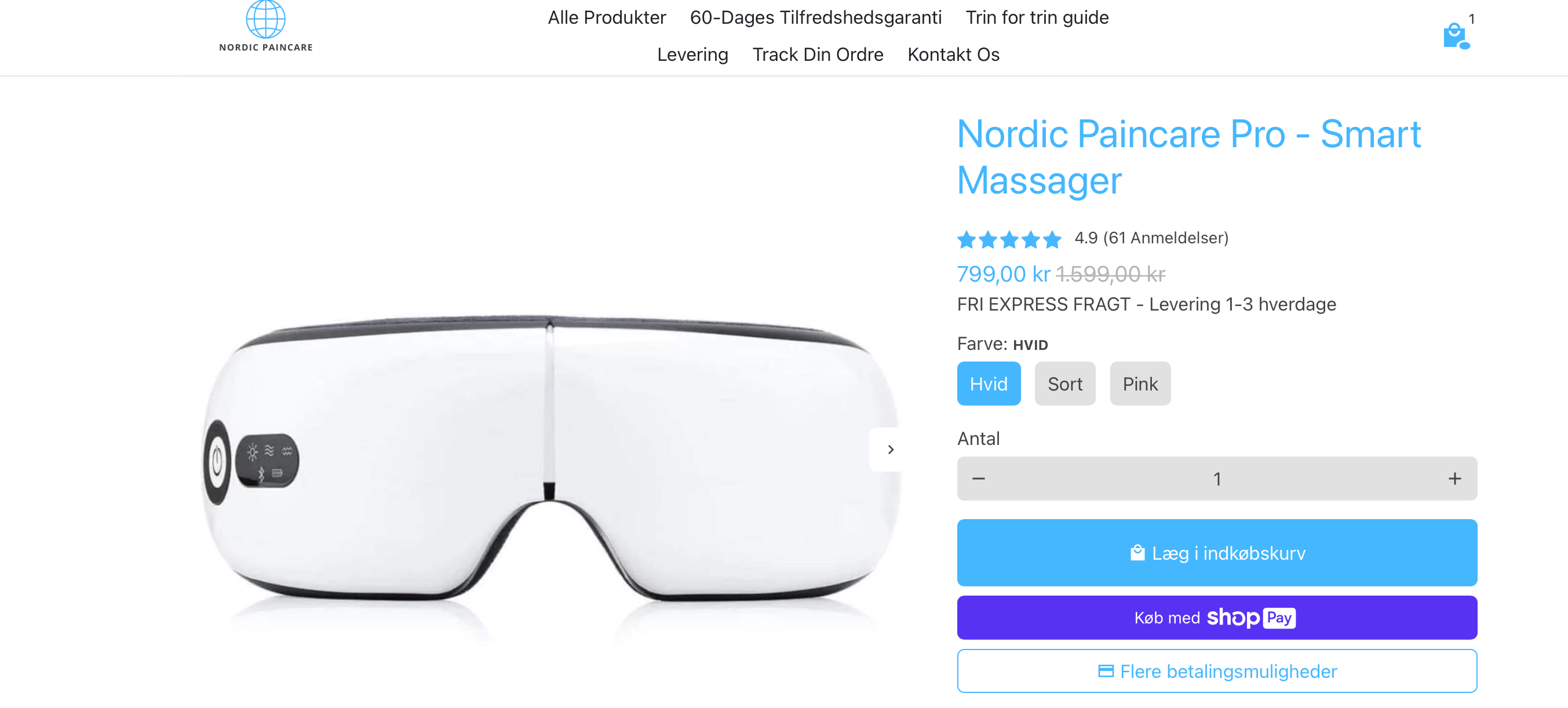This screenshot has width=1568, height=708.
Task: Buy now with Shop Pay button
Action: pos(1217,618)
